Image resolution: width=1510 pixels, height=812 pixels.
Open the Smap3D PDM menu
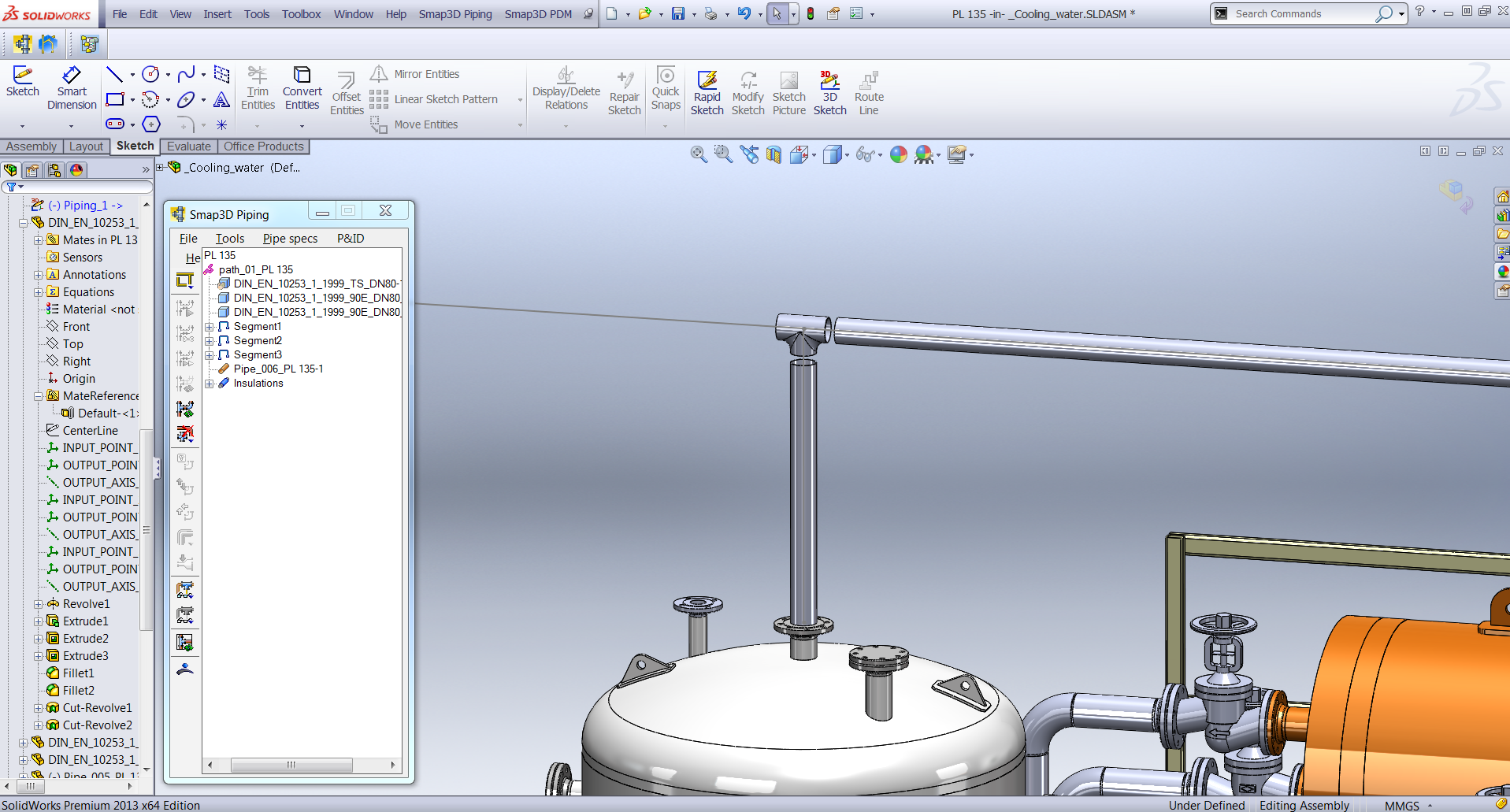click(x=538, y=13)
